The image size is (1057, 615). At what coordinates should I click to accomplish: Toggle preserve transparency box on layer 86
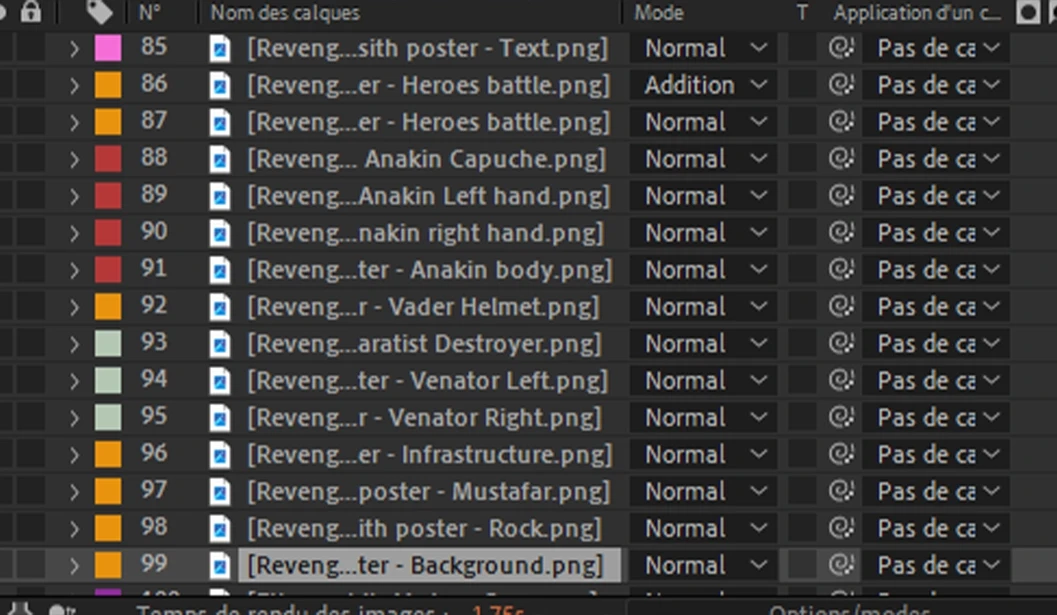tap(802, 85)
